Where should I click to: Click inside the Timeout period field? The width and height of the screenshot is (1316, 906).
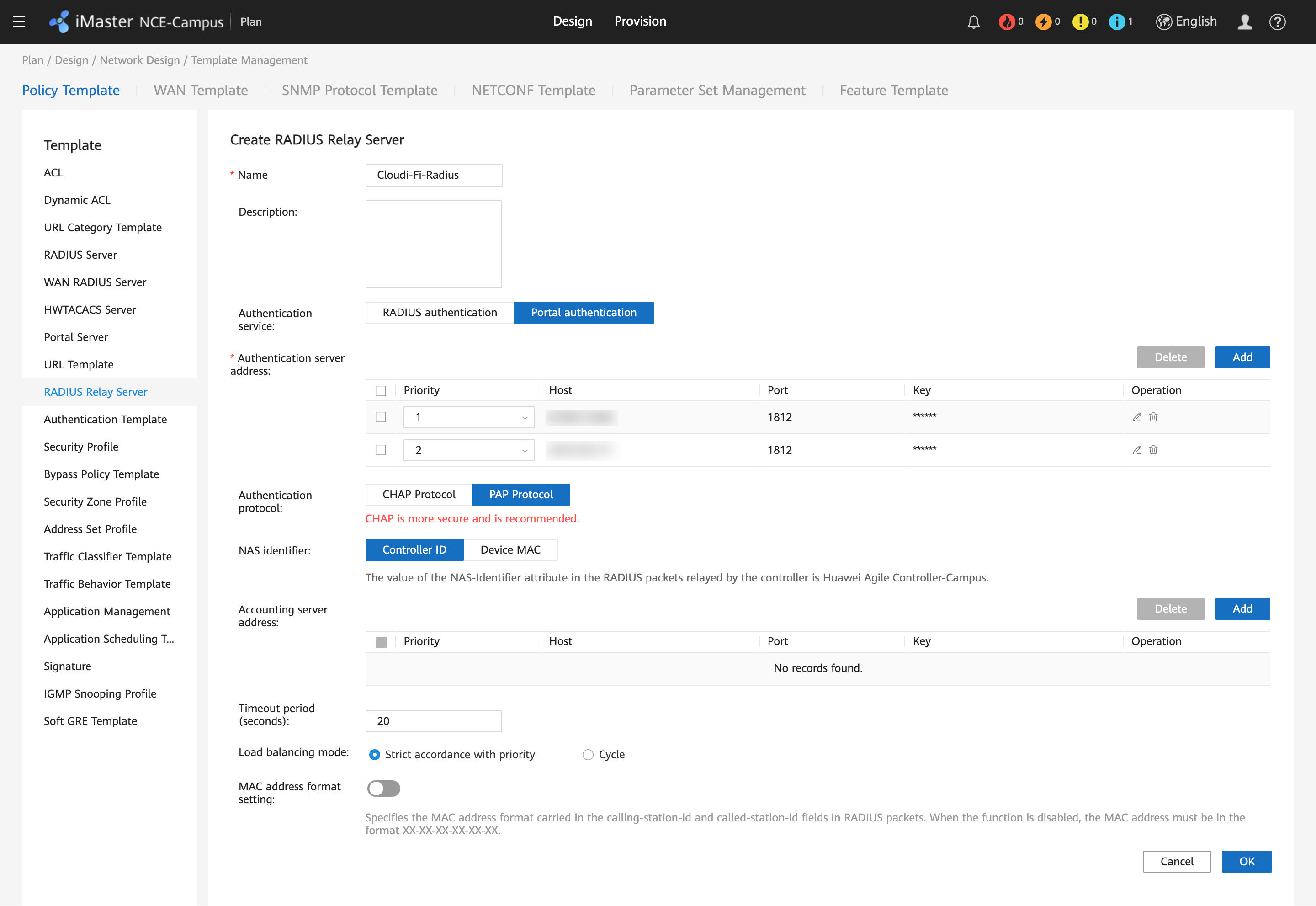tap(434, 720)
